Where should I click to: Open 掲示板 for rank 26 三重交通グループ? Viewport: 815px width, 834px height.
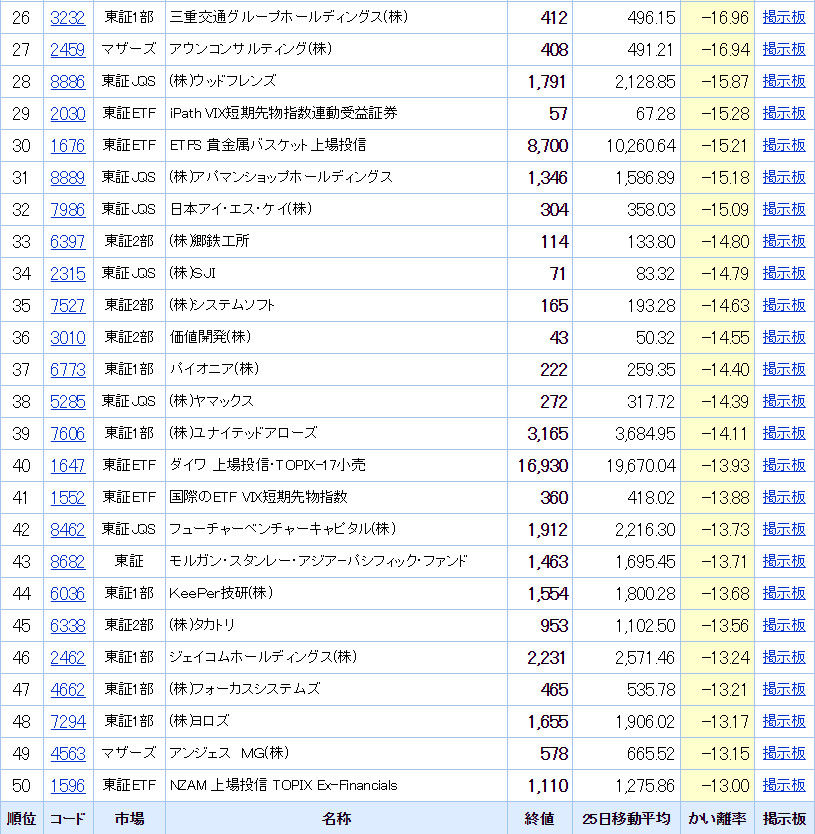point(784,18)
